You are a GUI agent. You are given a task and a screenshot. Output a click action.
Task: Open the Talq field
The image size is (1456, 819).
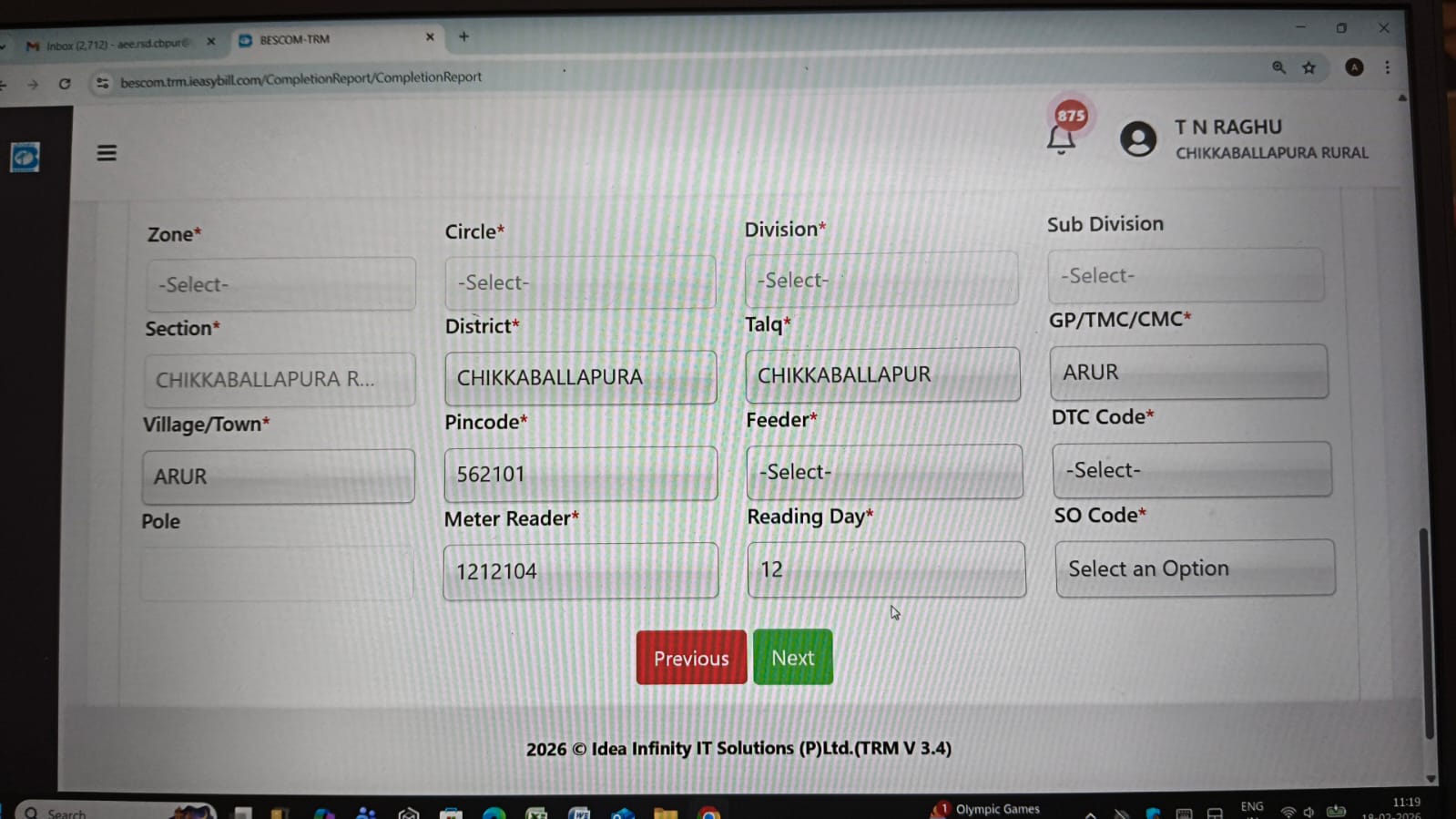coord(882,374)
